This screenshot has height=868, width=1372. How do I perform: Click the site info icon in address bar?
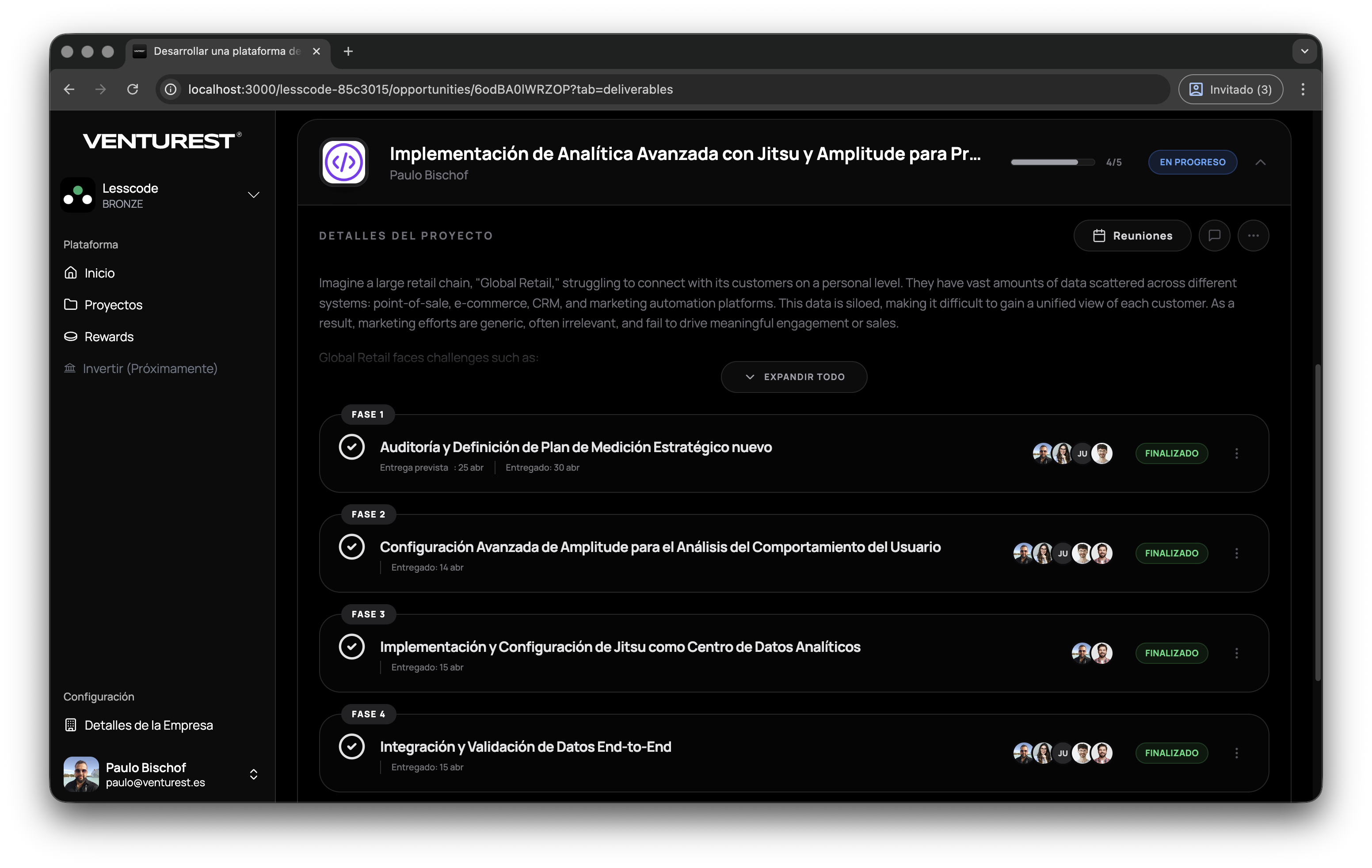point(170,89)
